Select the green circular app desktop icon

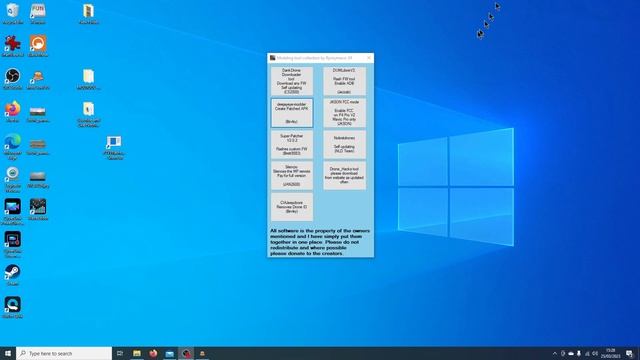(13, 179)
